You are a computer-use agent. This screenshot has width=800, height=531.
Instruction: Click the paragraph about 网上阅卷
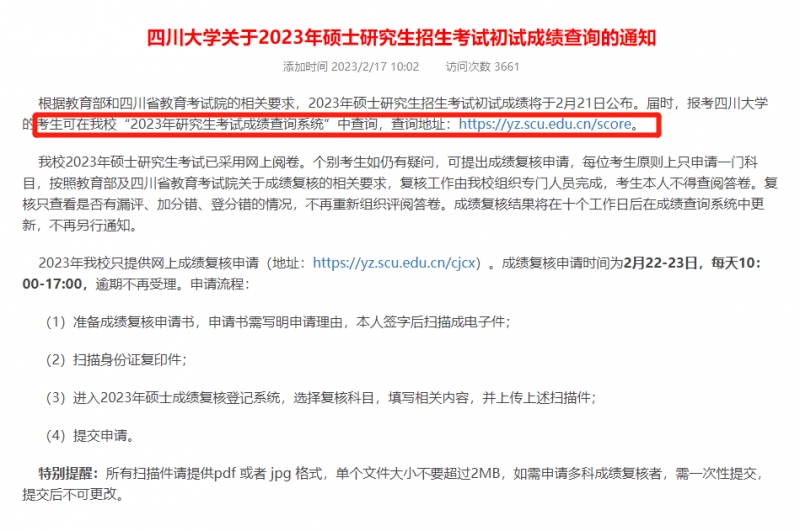[399, 193]
